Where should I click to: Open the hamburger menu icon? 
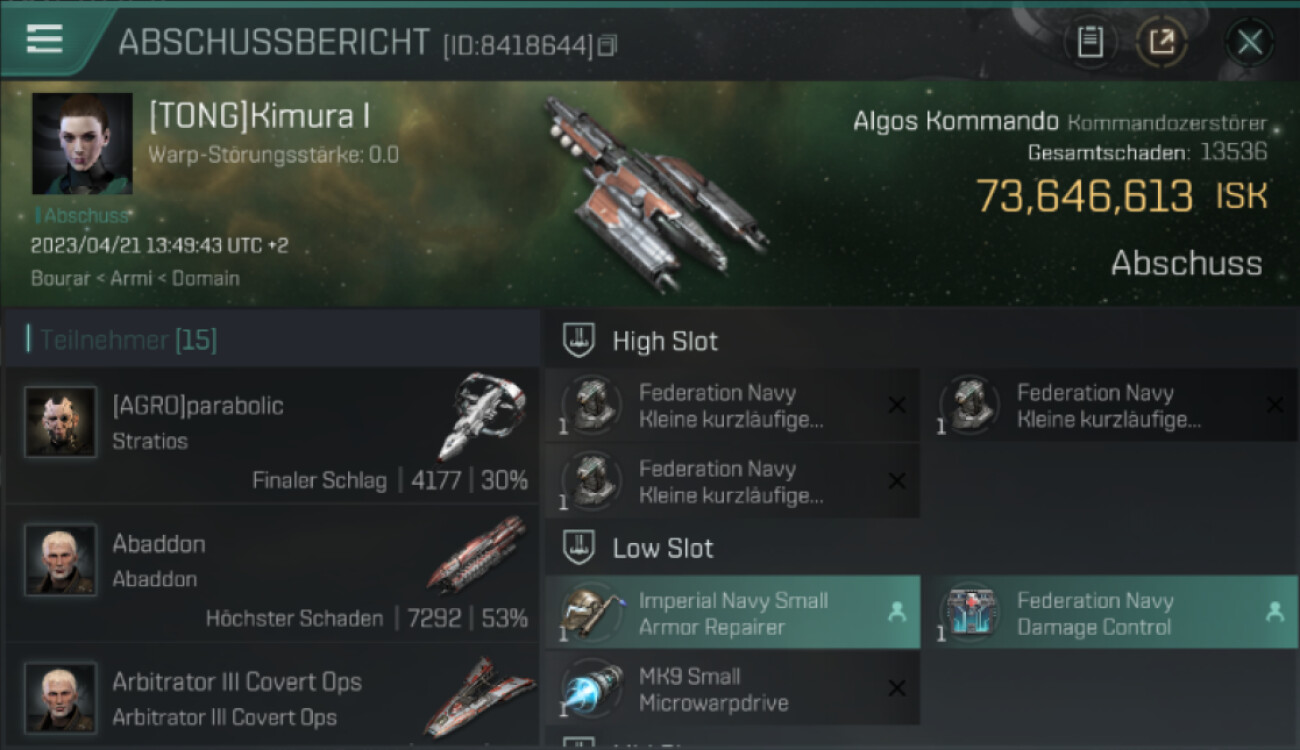(44, 39)
